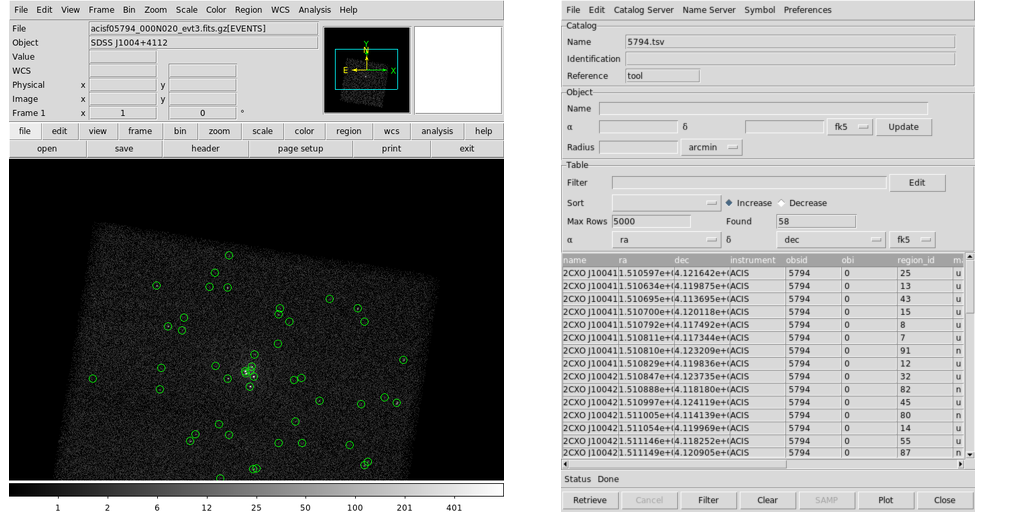Screen dimensions: 1024x512
Task: Click the 'open' button in the button bar
Action: click(47, 149)
